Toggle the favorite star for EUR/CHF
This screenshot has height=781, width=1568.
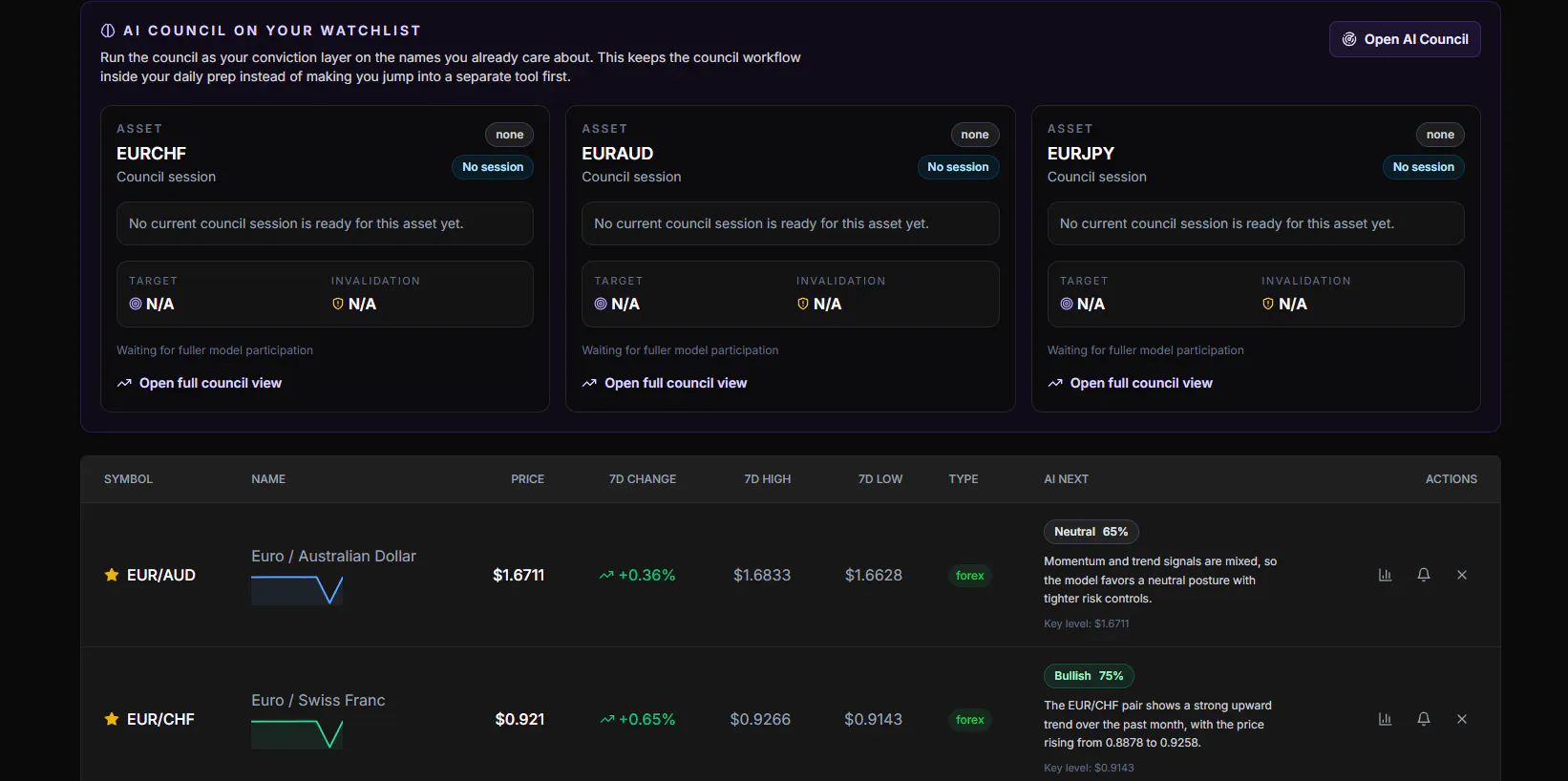coord(112,719)
